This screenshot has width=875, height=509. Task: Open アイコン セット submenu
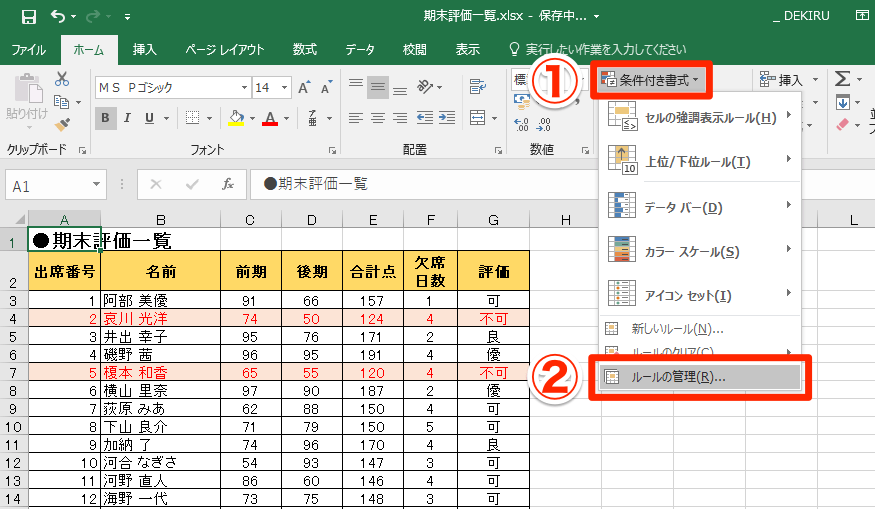[701, 296]
